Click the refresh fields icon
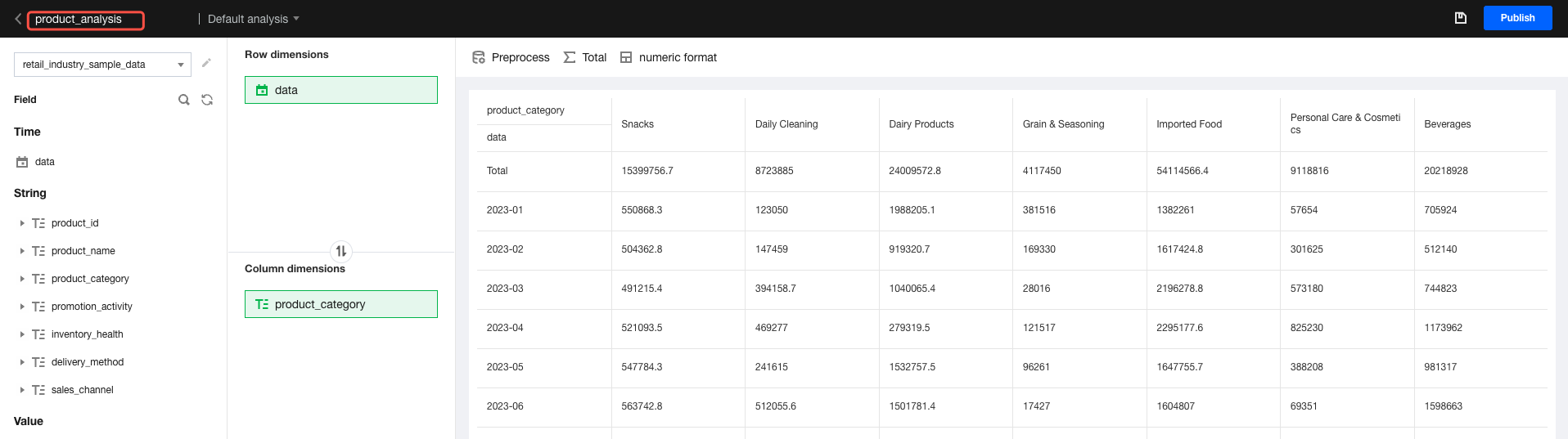 [x=207, y=100]
